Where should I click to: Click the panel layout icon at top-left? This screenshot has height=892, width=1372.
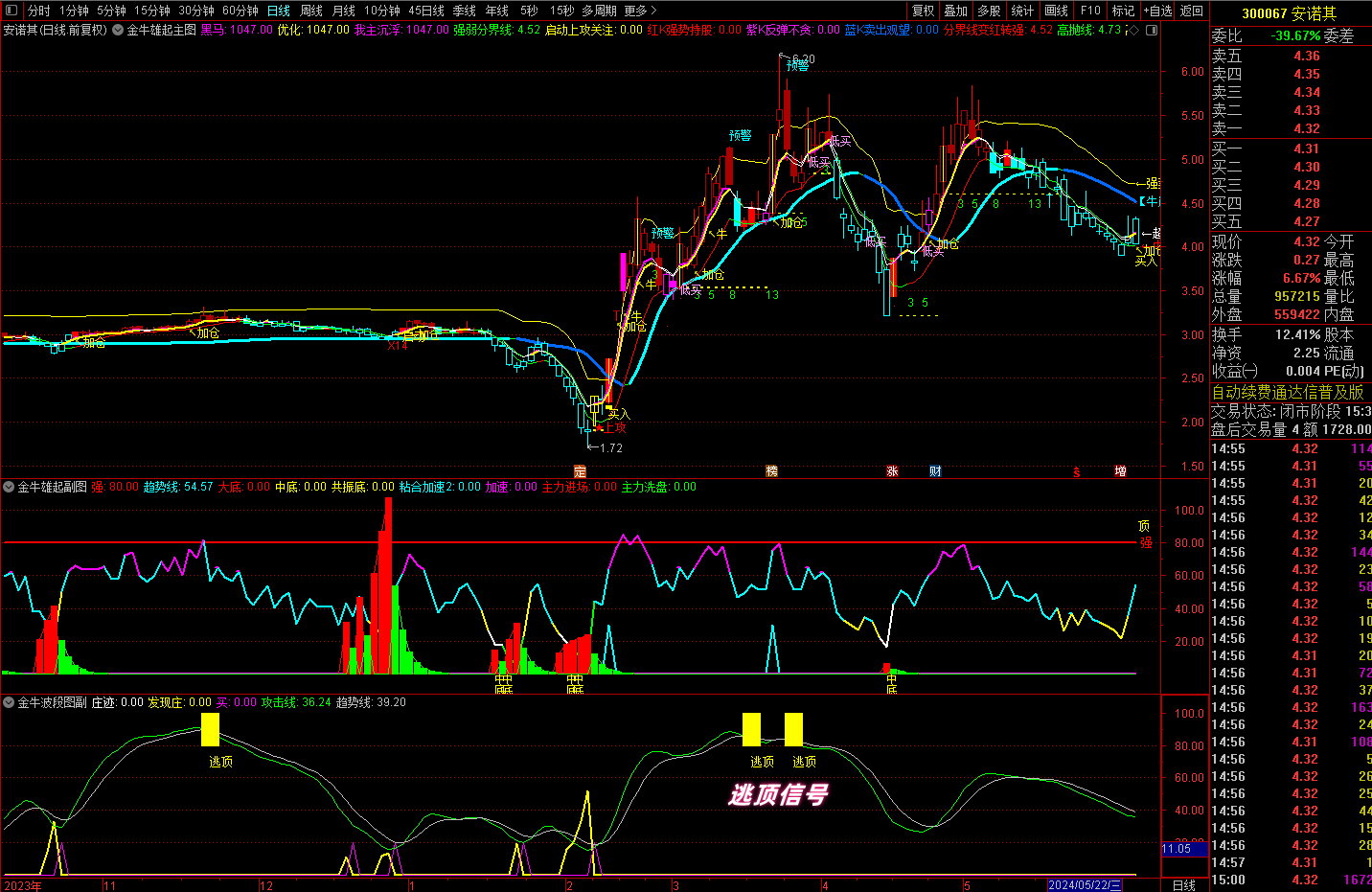click(x=11, y=11)
